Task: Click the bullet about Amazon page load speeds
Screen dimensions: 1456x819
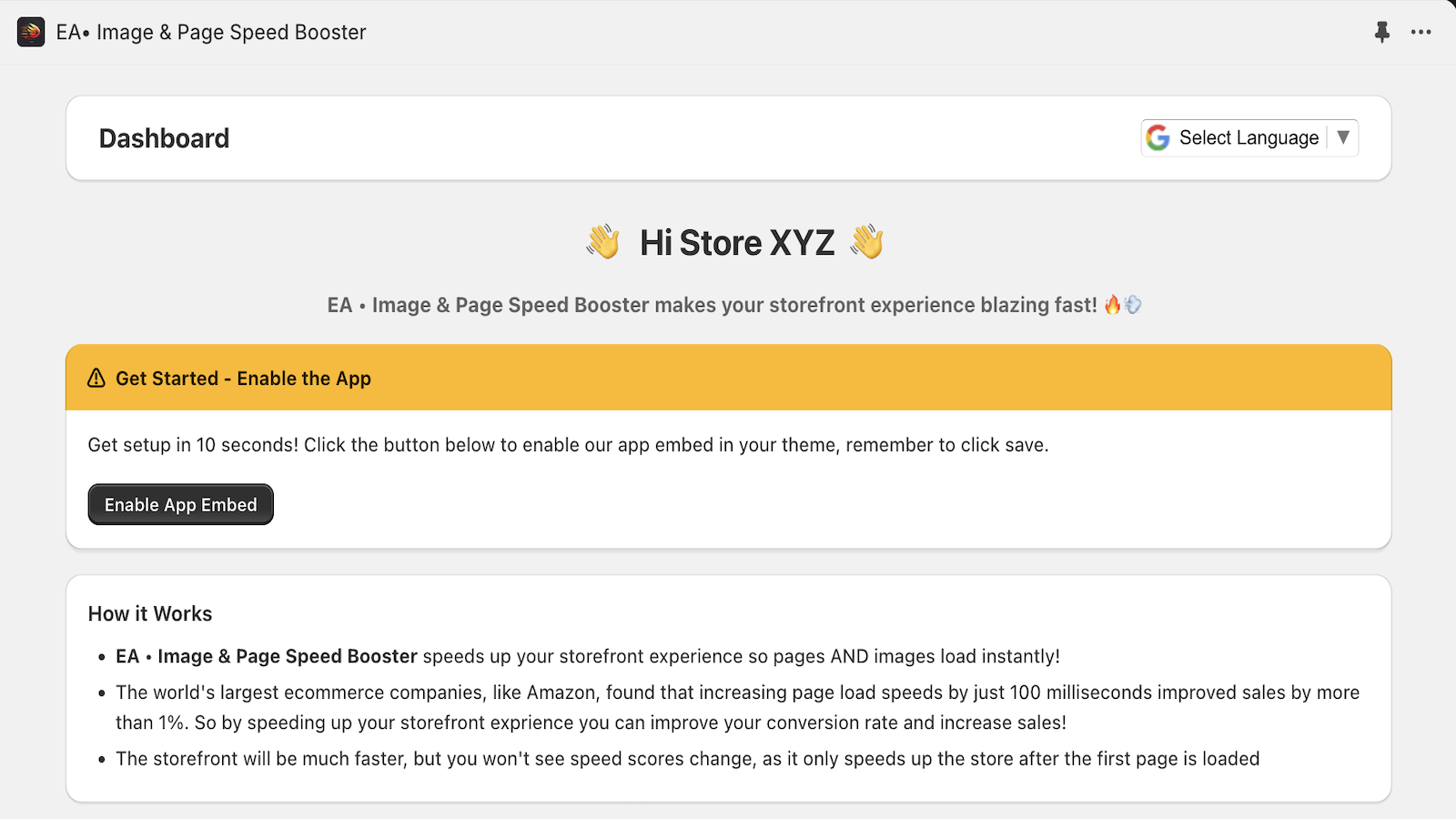Action: 737,707
